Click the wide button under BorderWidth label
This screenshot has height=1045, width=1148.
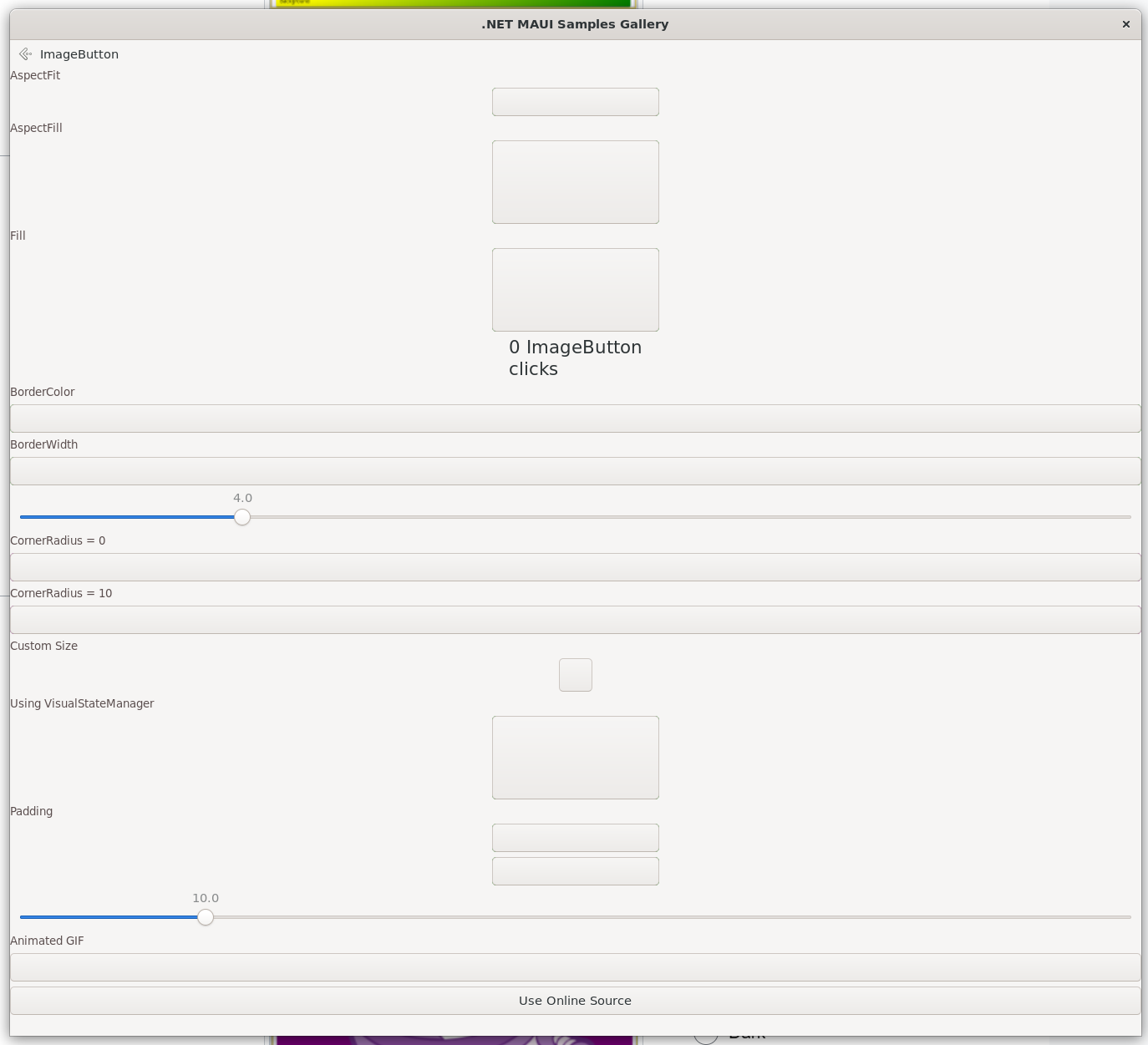point(575,471)
